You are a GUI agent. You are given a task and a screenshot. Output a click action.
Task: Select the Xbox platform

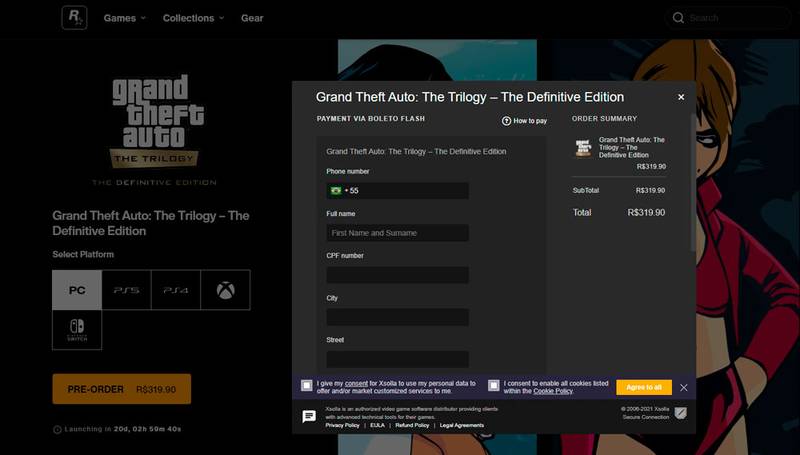coord(226,290)
